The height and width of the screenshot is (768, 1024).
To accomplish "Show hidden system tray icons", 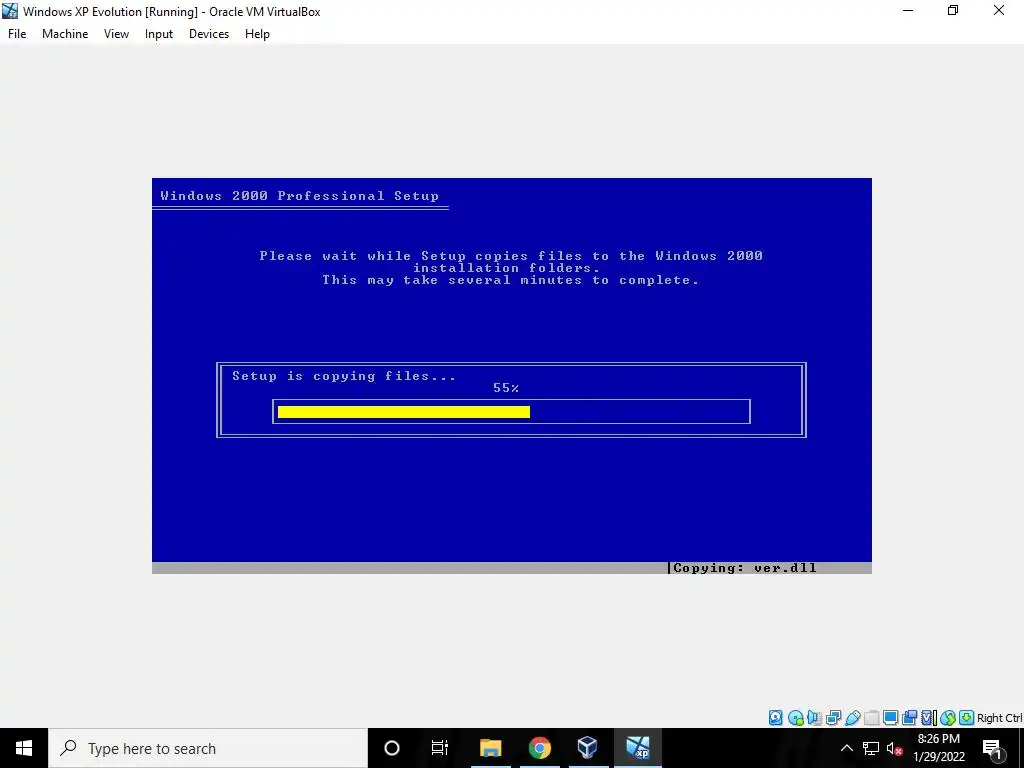I will click(846, 748).
